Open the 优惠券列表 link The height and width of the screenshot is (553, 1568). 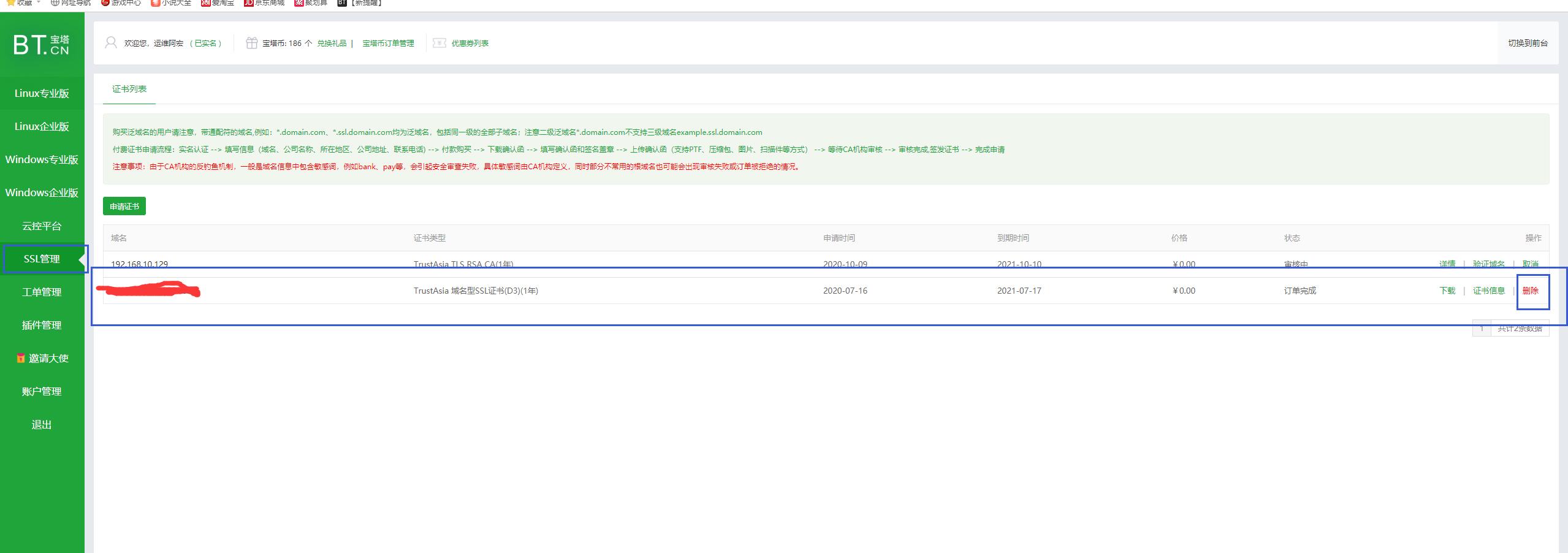pyautogui.click(x=470, y=43)
